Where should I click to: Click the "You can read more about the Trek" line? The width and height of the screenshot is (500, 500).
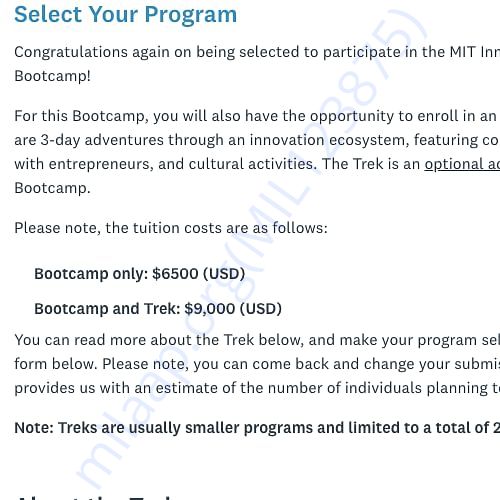point(257,340)
